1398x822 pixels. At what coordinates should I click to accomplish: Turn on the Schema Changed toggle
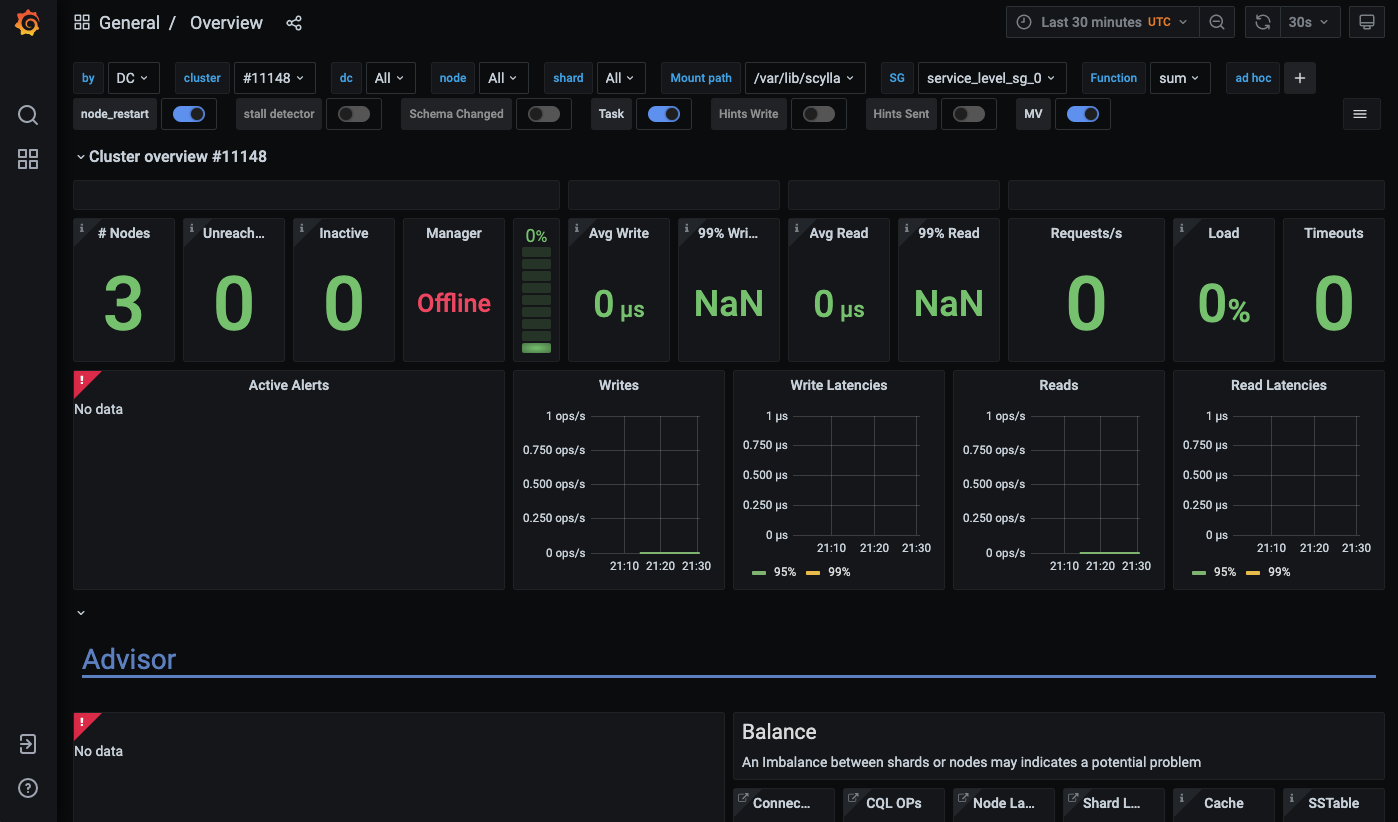click(x=544, y=114)
